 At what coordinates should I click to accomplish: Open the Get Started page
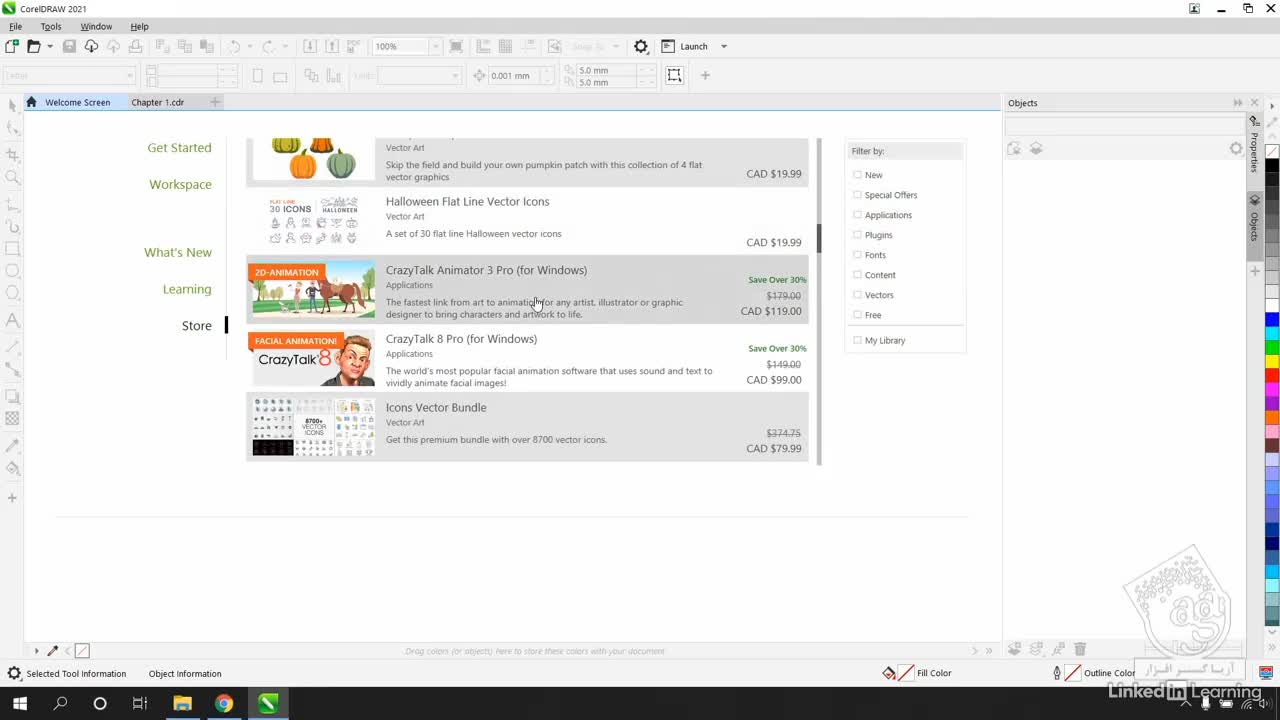point(179,148)
